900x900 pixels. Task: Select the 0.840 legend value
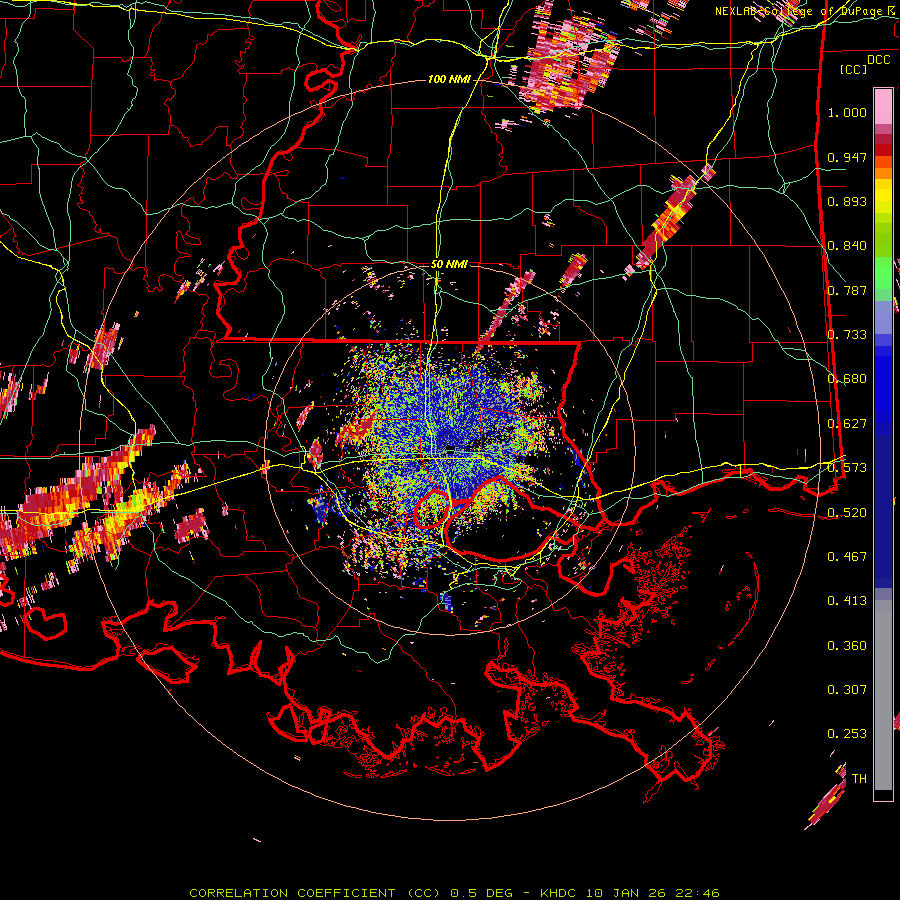tap(847, 246)
